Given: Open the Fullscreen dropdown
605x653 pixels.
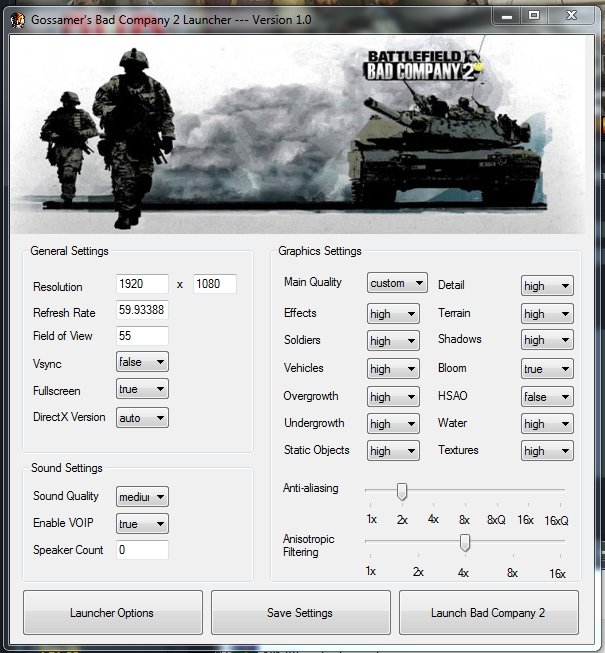Looking at the screenshot, I should pyautogui.click(x=142, y=389).
